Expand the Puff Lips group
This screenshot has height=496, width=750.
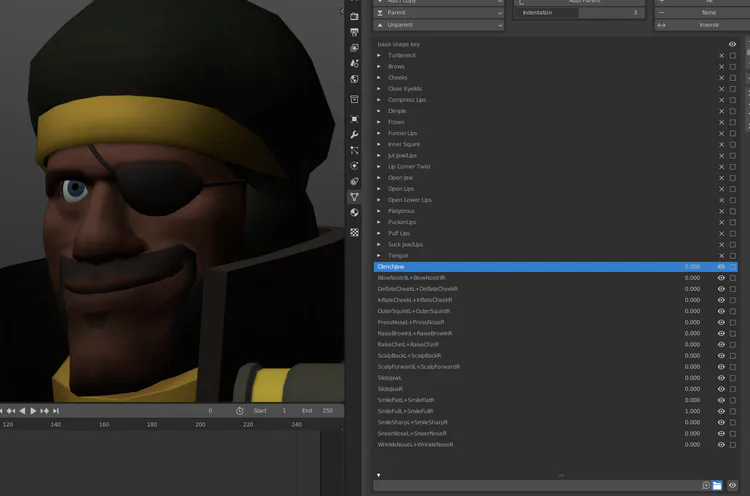[379, 233]
